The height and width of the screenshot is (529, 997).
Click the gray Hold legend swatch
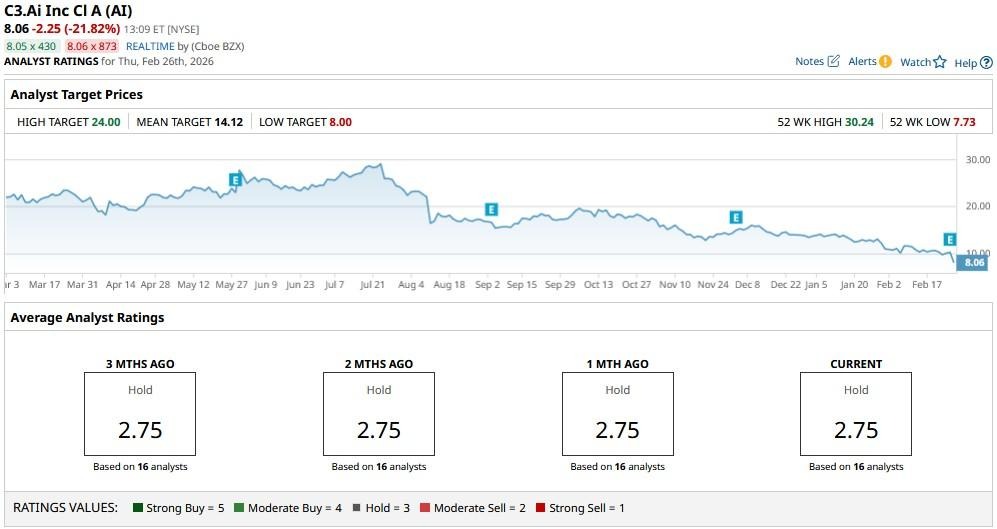coord(356,507)
